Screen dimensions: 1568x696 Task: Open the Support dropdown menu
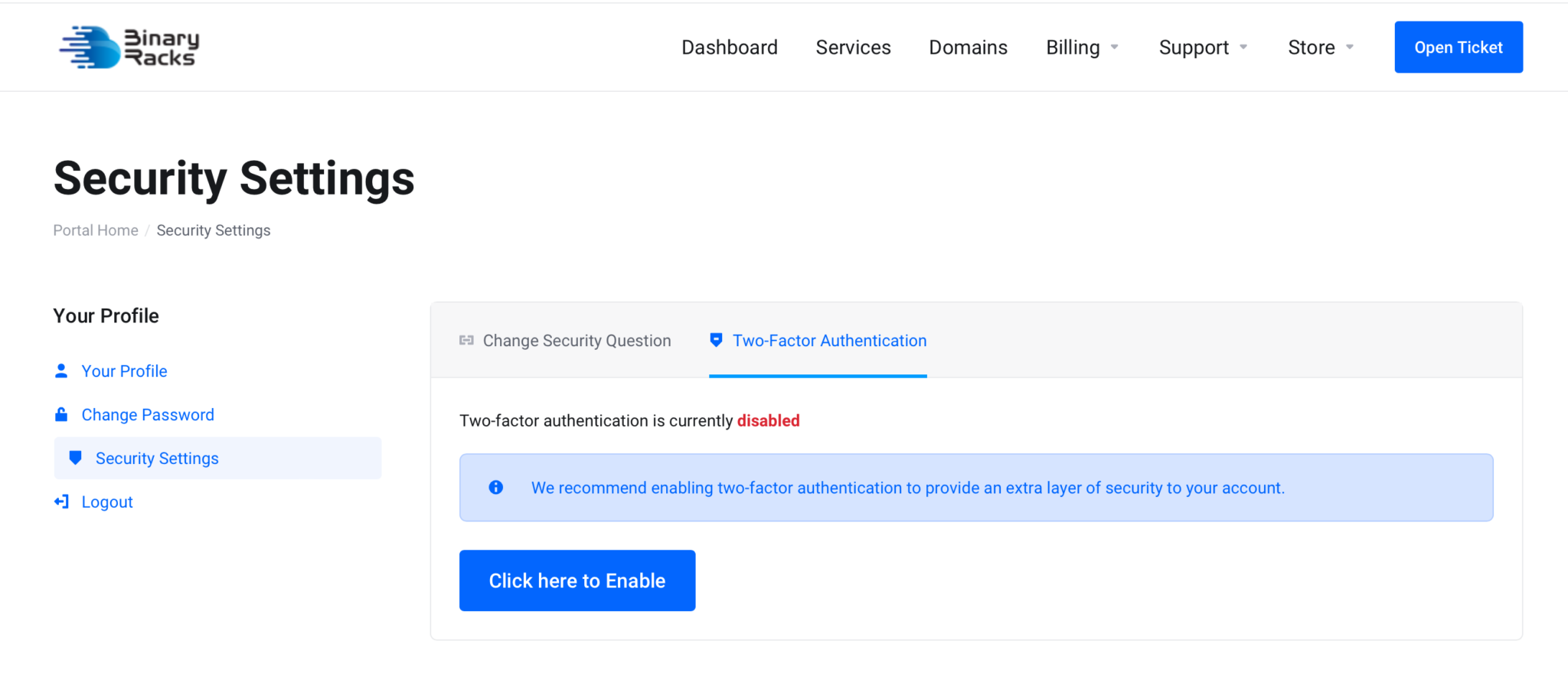tap(1201, 47)
